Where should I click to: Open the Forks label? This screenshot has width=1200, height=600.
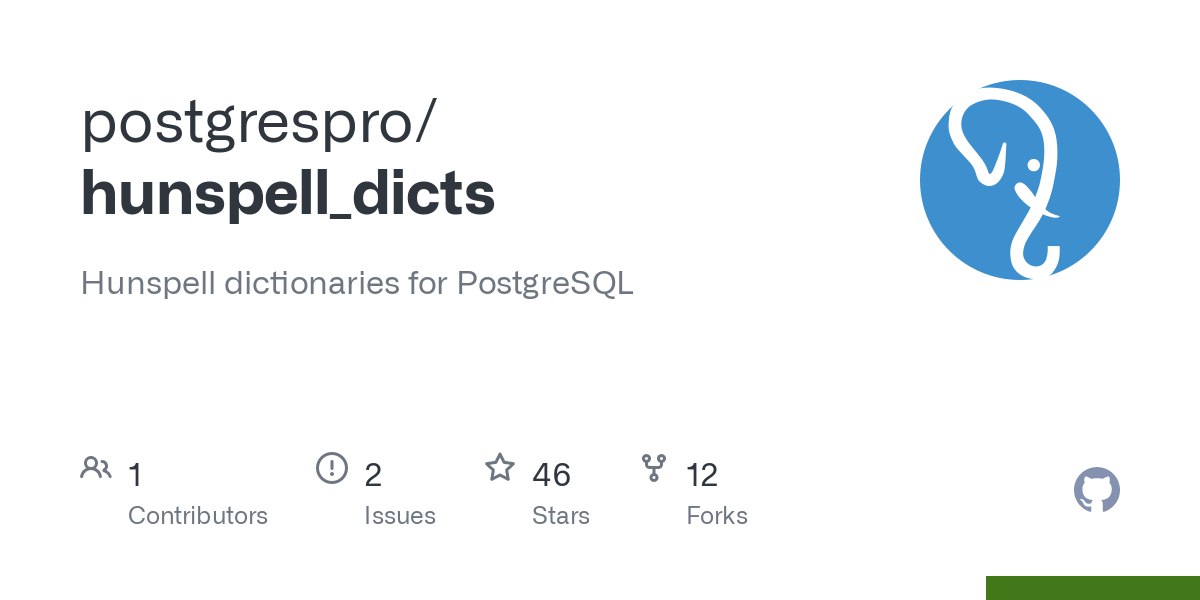click(x=717, y=516)
